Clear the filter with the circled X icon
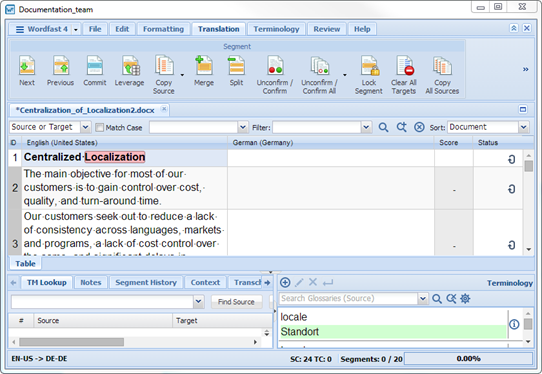The image size is (542, 374). coord(419,127)
